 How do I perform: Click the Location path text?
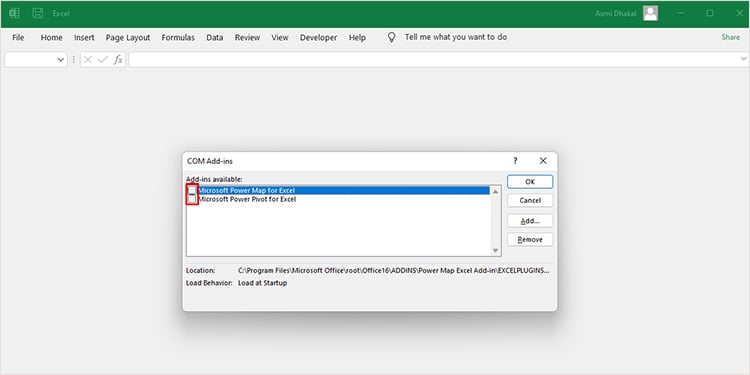pyautogui.click(x=394, y=271)
